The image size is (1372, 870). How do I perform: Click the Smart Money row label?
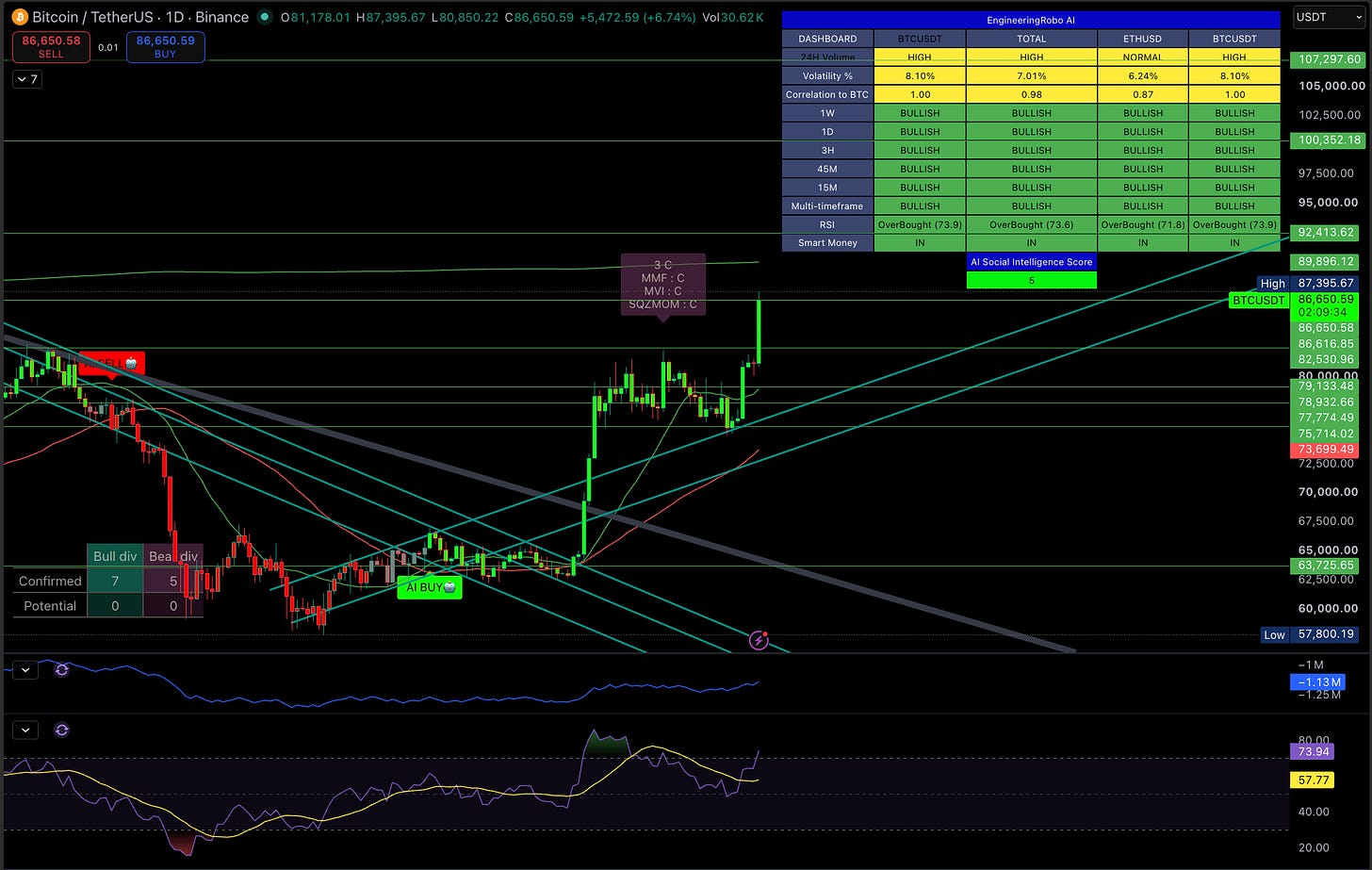(x=827, y=243)
